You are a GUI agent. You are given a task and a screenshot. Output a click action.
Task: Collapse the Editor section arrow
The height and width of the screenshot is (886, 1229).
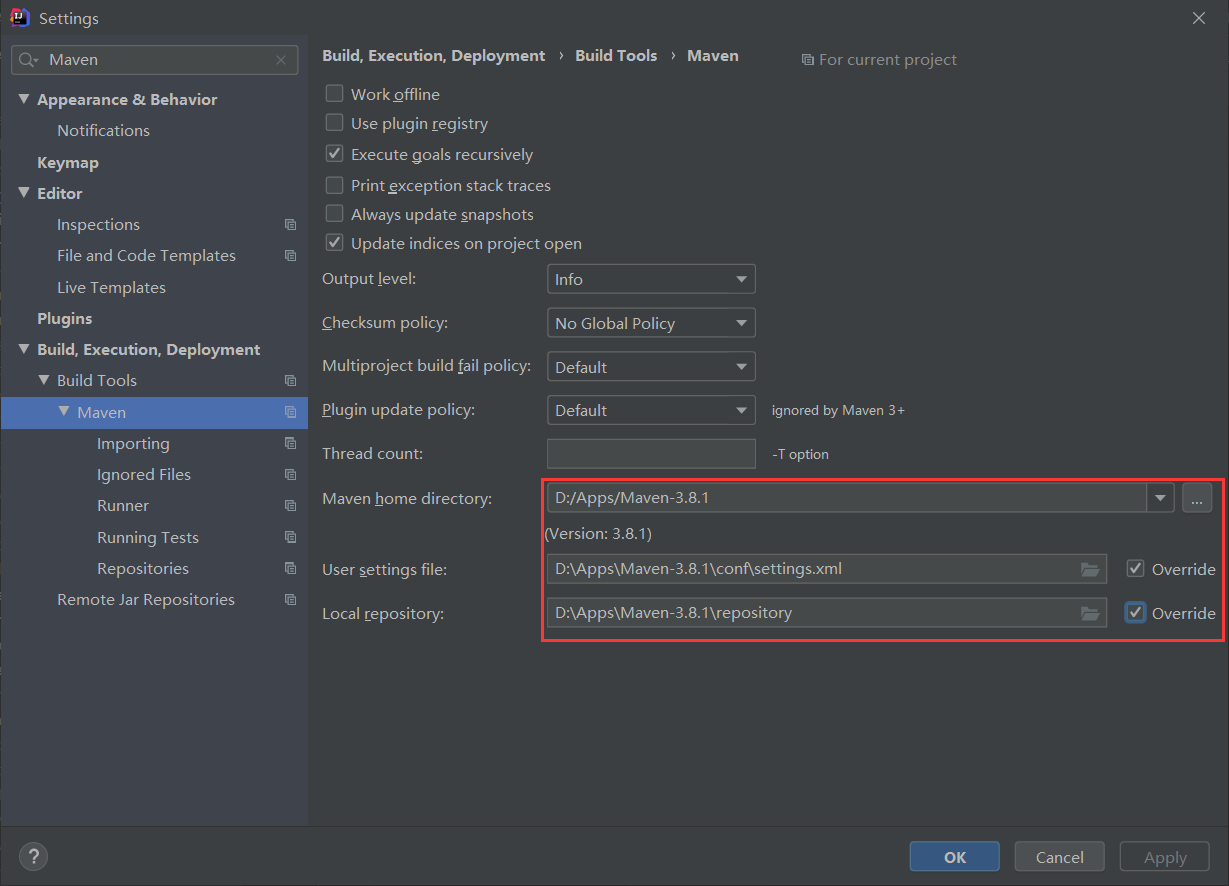point(24,194)
